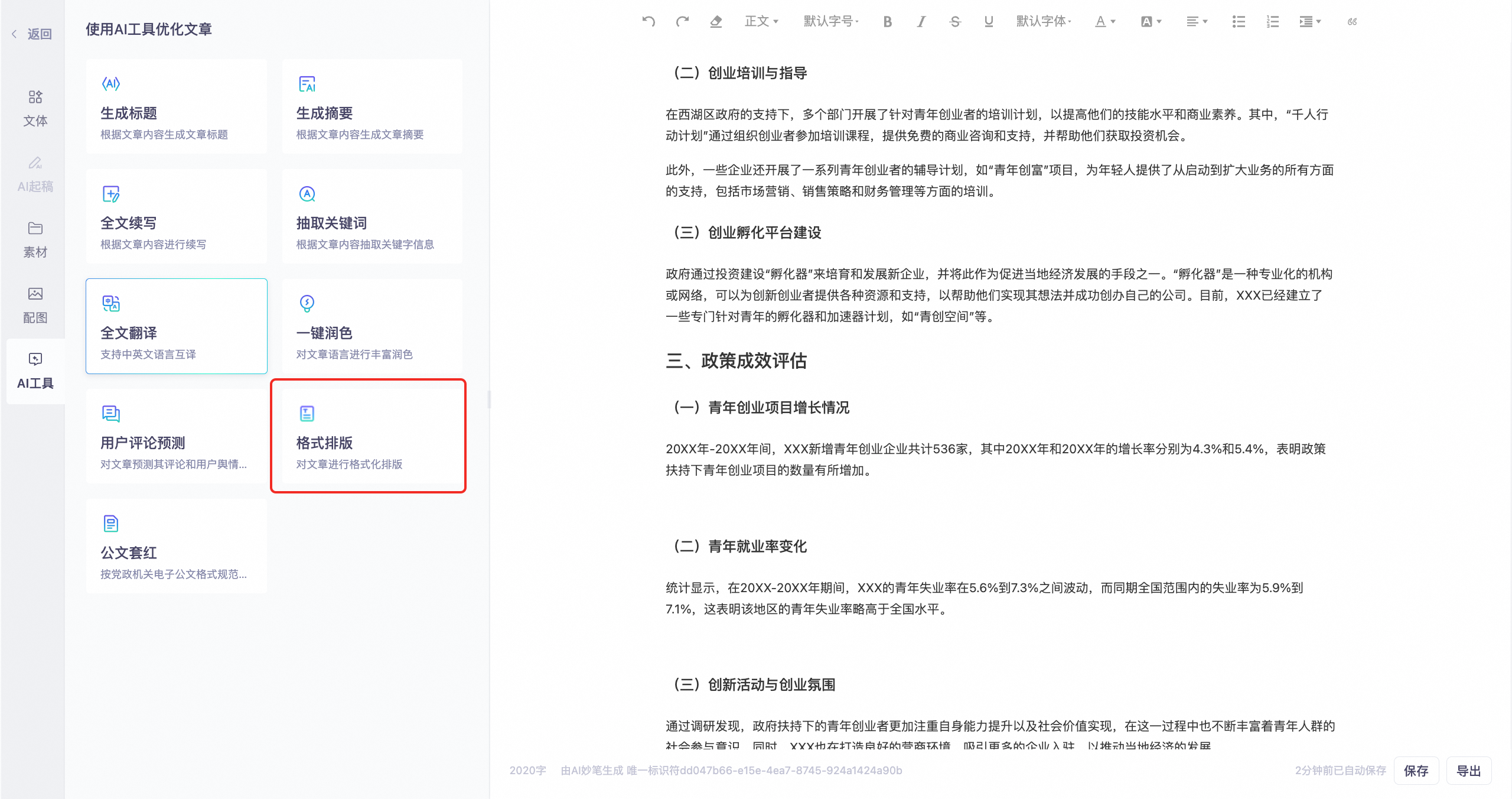This screenshot has height=799, width=1512.
Task: Choose the 格式排版 formatting tool card
Action: (368, 436)
